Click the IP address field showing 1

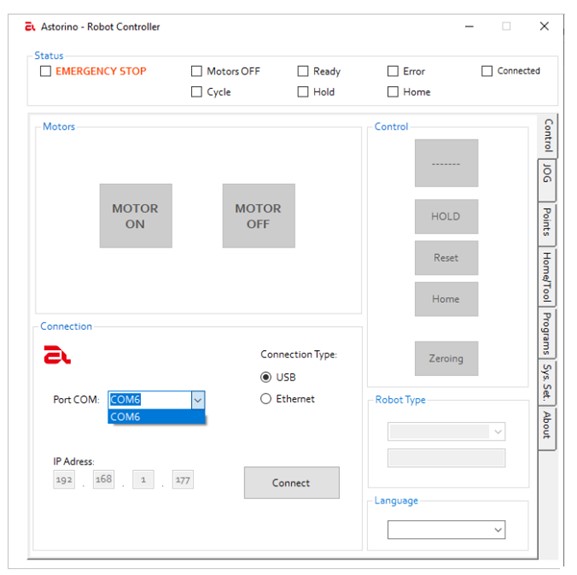[143, 479]
